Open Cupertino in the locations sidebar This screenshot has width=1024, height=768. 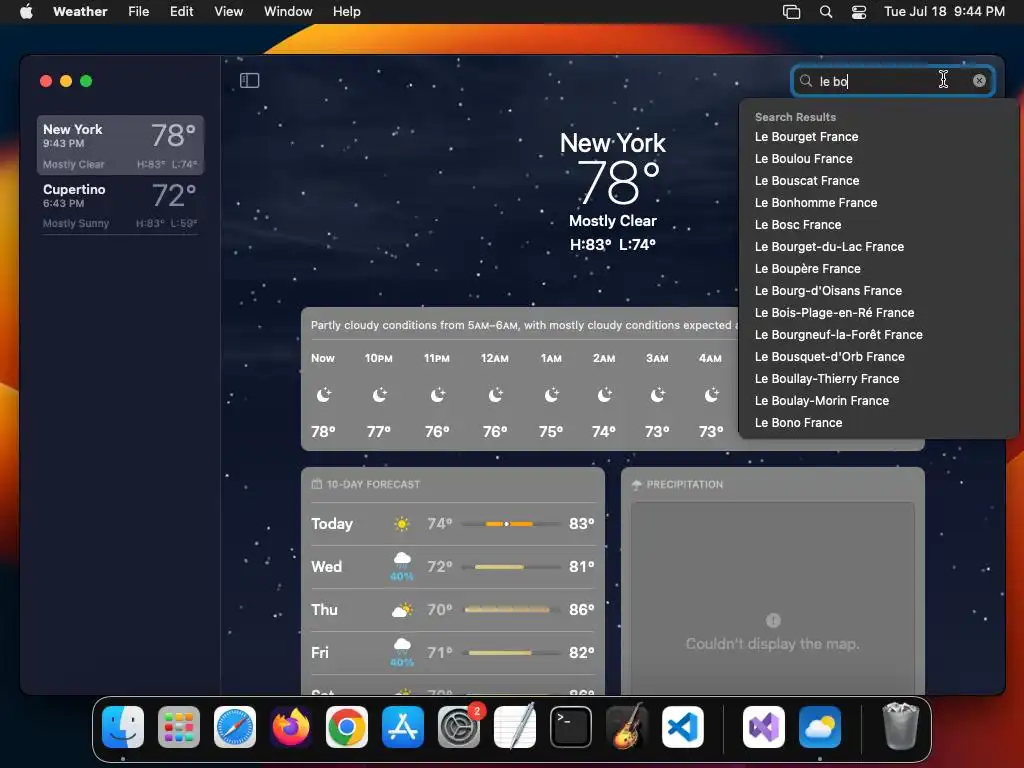(x=120, y=205)
